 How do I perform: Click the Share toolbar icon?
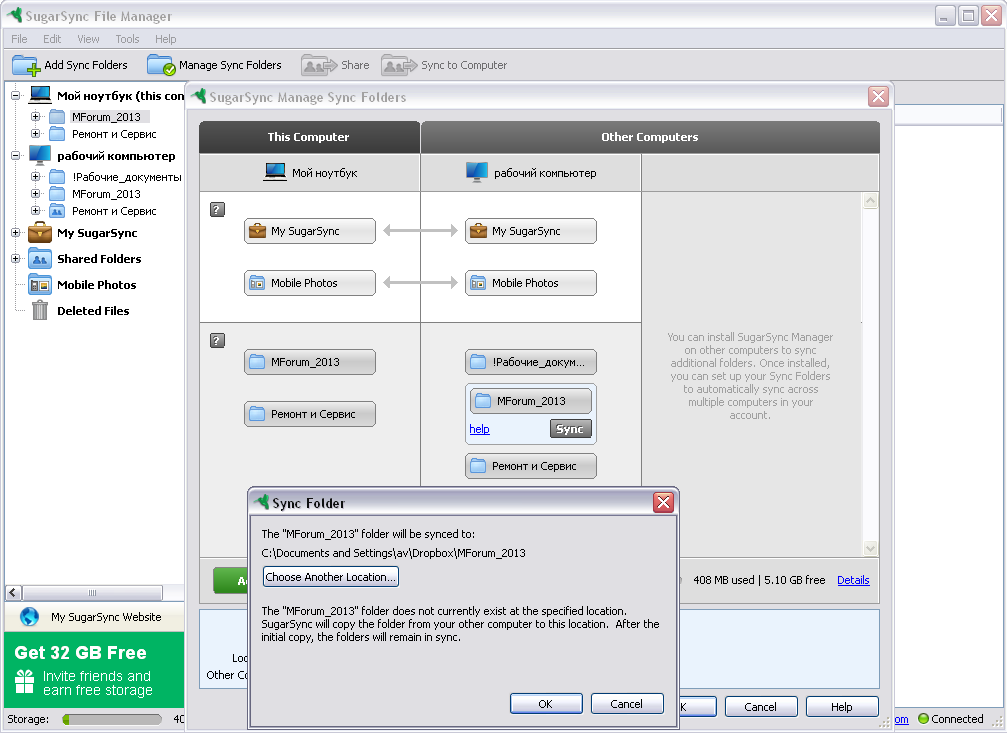(x=319, y=66)
